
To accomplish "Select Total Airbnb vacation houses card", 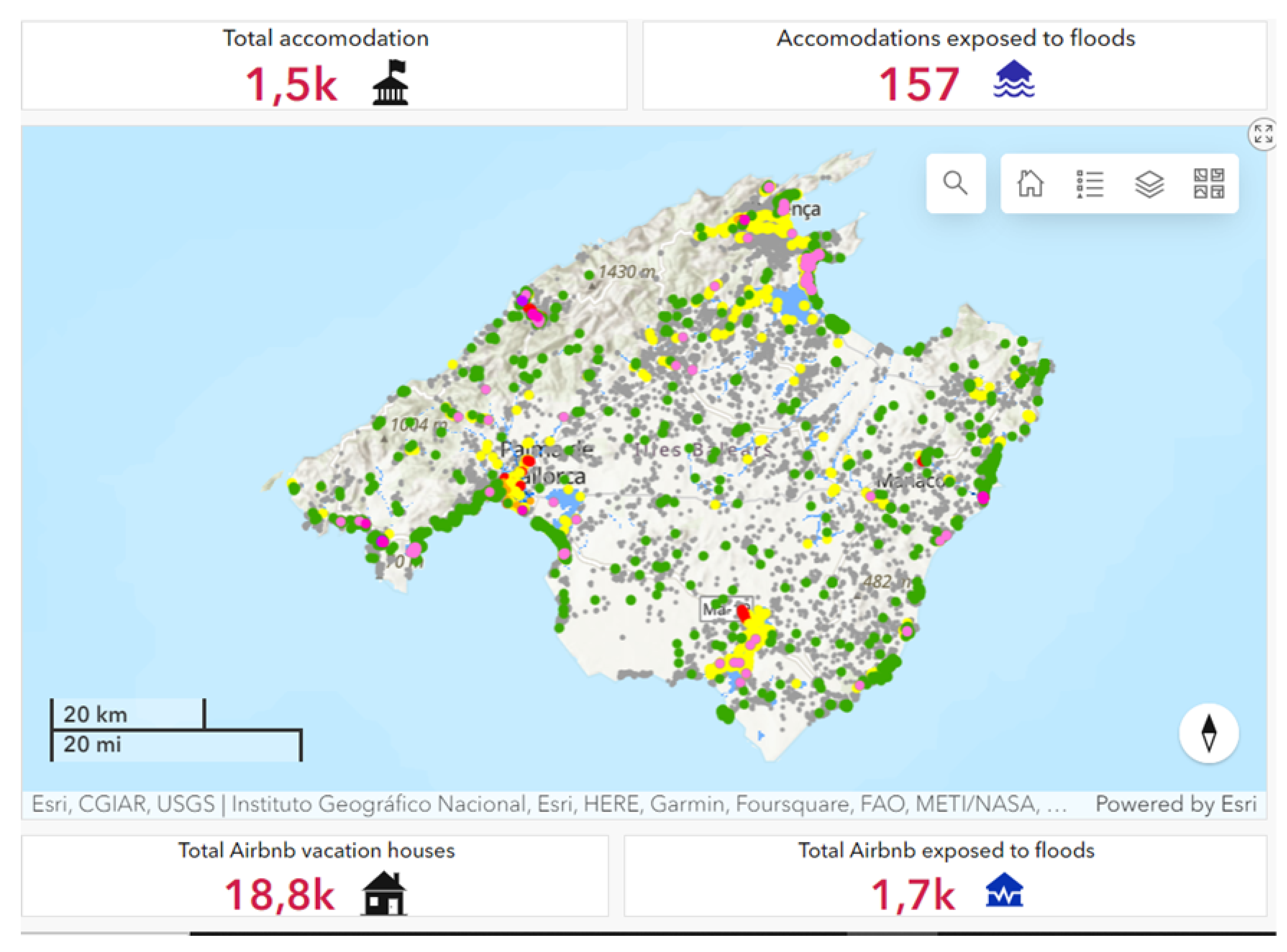I will pos(279,894).
